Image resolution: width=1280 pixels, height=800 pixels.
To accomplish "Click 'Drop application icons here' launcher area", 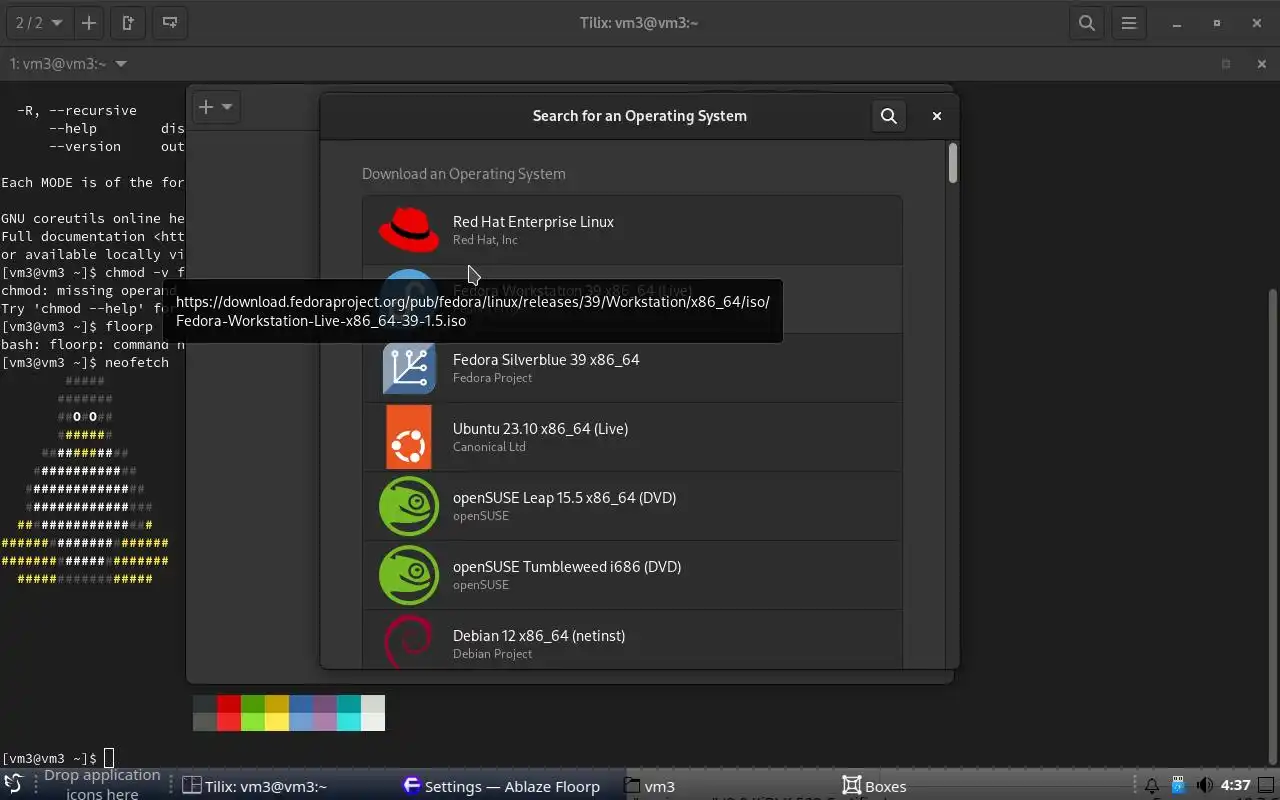I will click(x=102, y=785).
